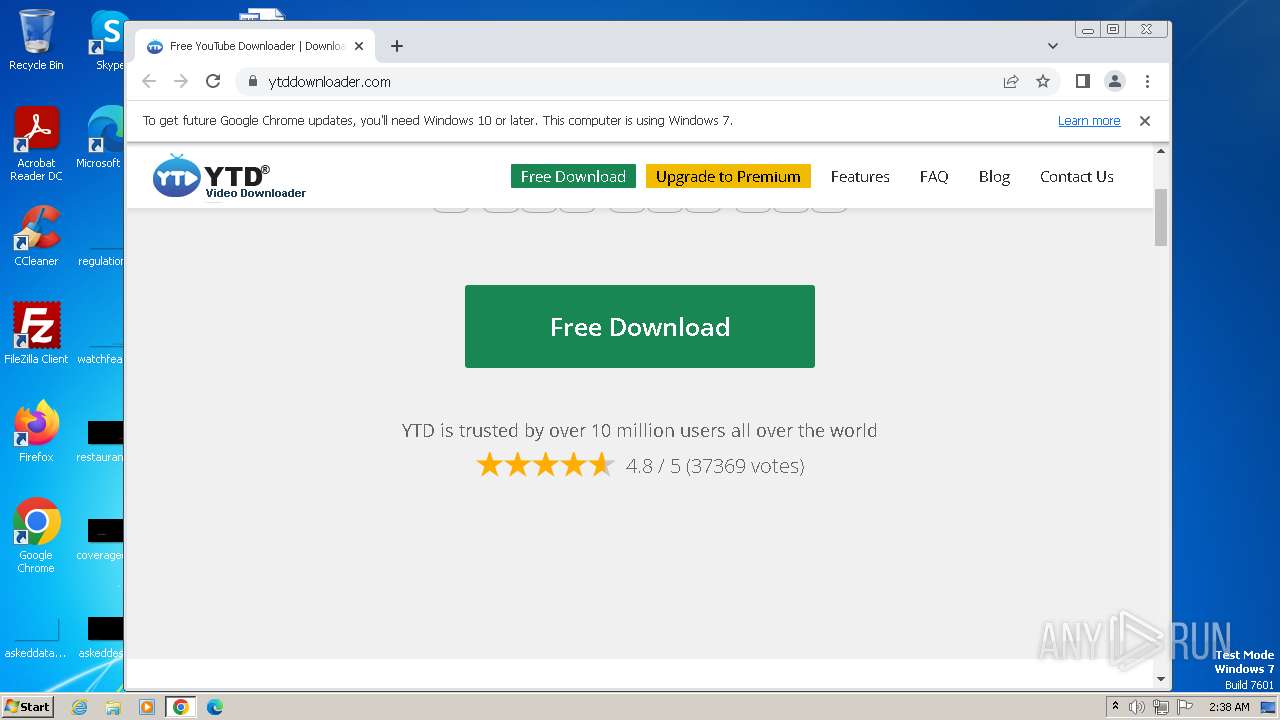1280x720 pixels.
Task: Dismiss the Chrome updates notification bar
Action: [1145, 121]
